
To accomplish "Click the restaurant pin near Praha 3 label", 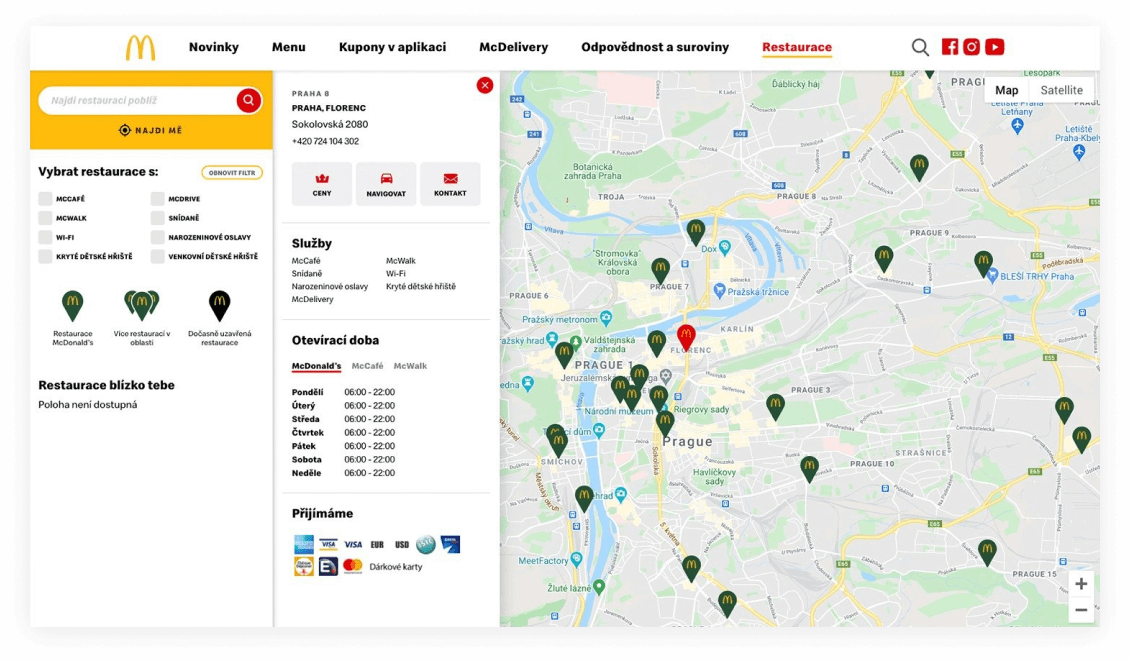I will click(x=775, y=407).
